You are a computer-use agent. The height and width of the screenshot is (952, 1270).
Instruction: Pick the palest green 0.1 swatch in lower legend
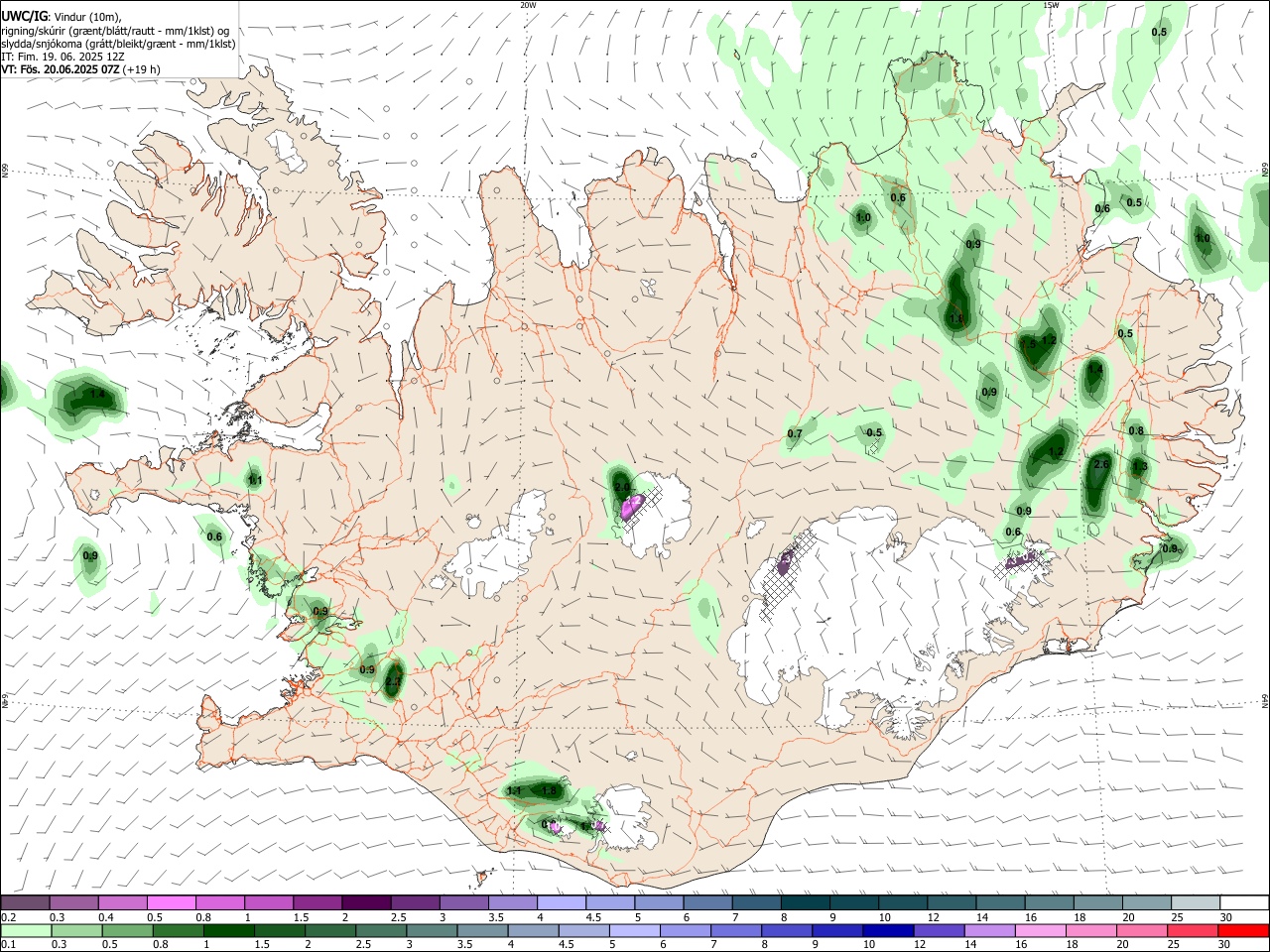point(25,930)
